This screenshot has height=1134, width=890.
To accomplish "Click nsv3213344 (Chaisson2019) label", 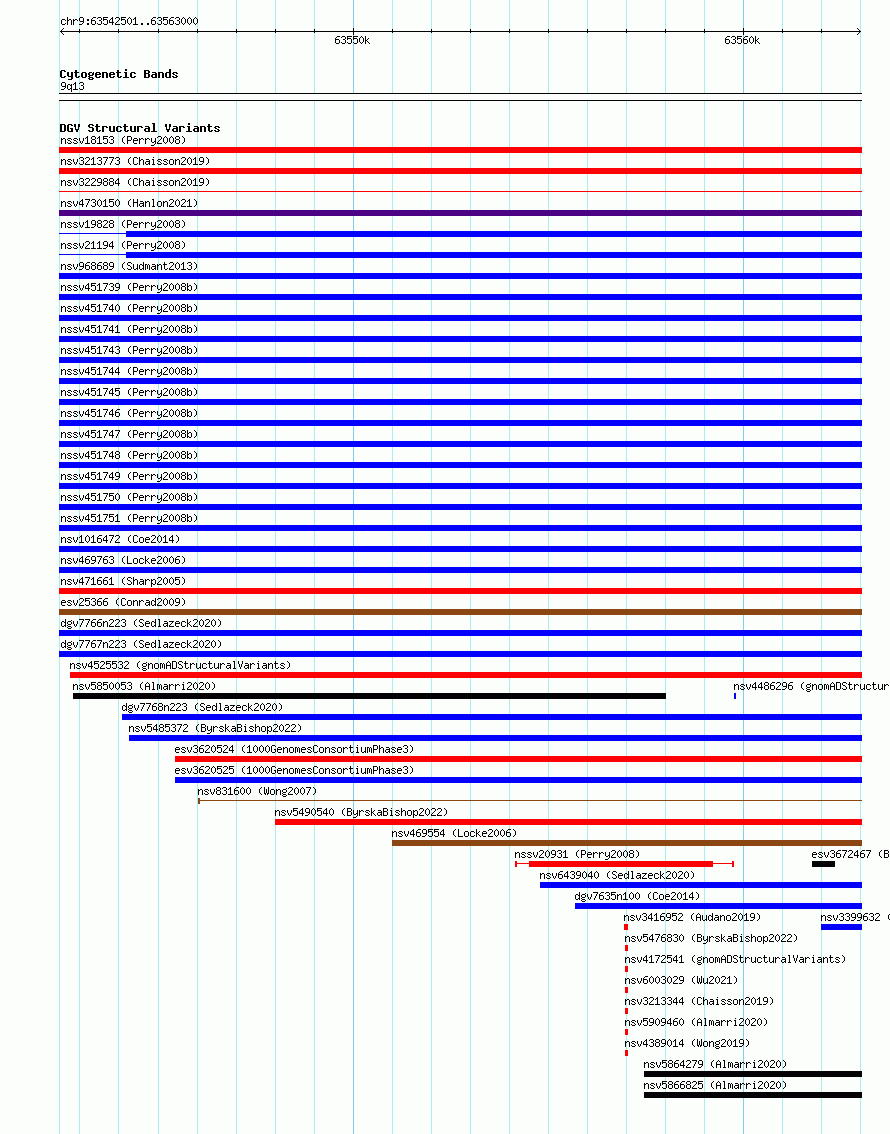I will click(700, 1000).
